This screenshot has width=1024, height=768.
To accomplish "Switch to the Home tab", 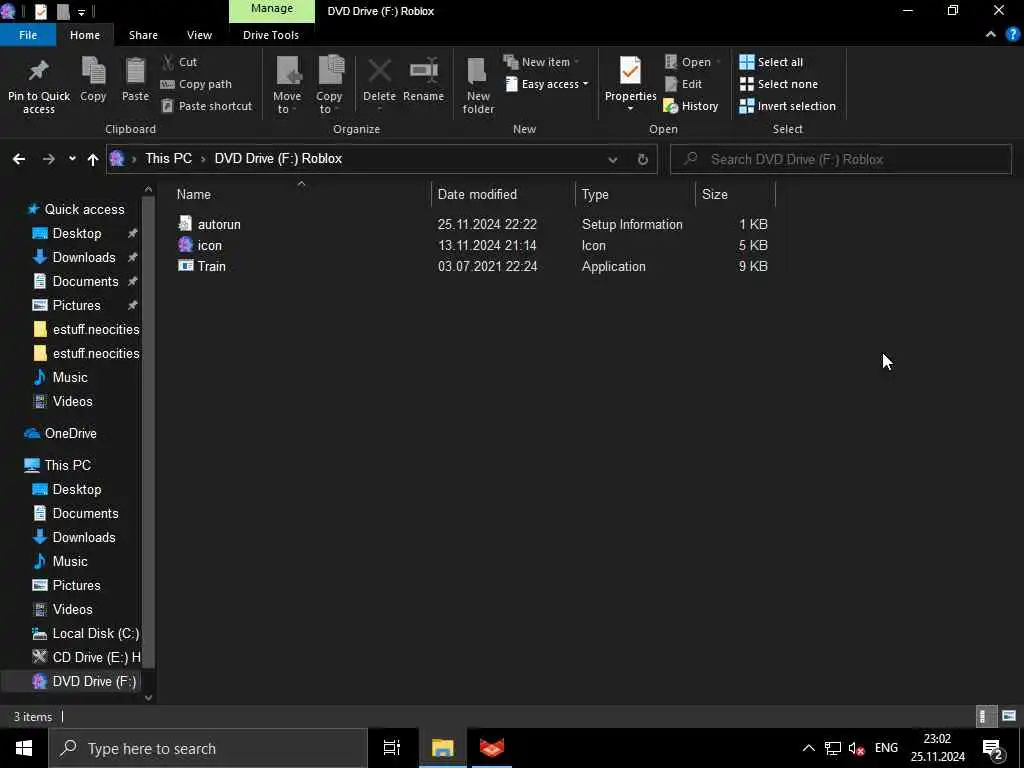I will coord(85,35).
